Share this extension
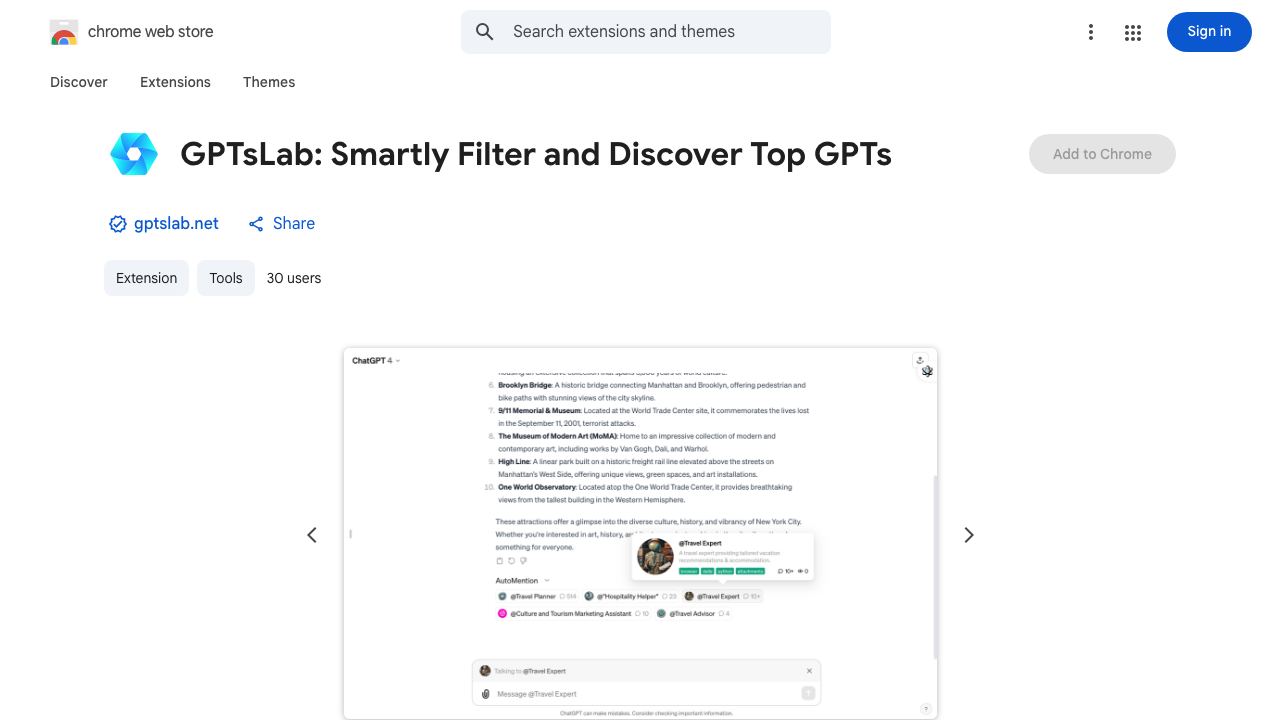1280x720 pixels. (x=282, y=223)
